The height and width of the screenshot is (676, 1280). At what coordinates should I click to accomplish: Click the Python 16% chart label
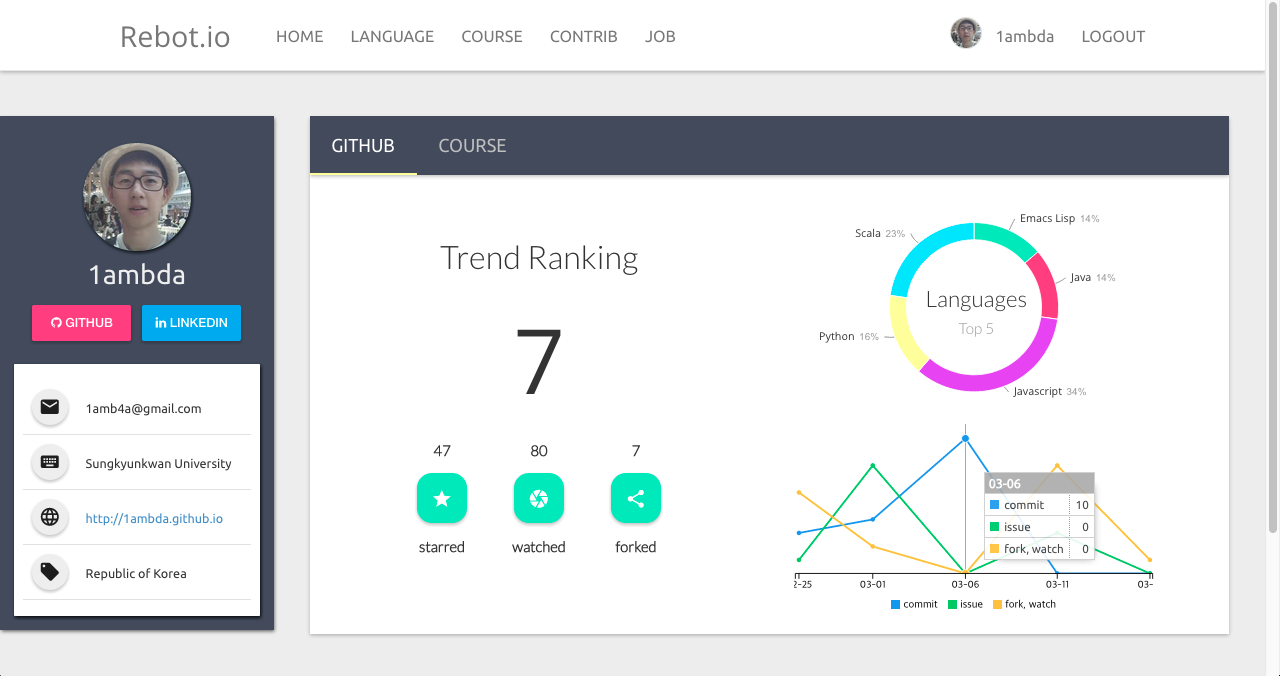[849, 336]
